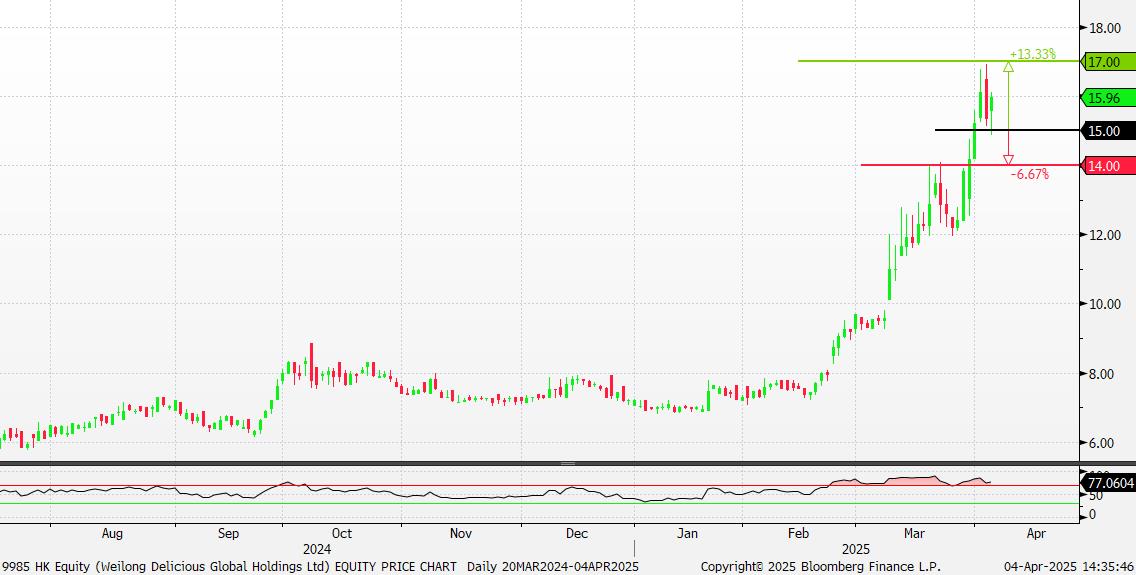Click the small arrow beside 18.00
This screenshot has width=1136, height=575.
1084,28
